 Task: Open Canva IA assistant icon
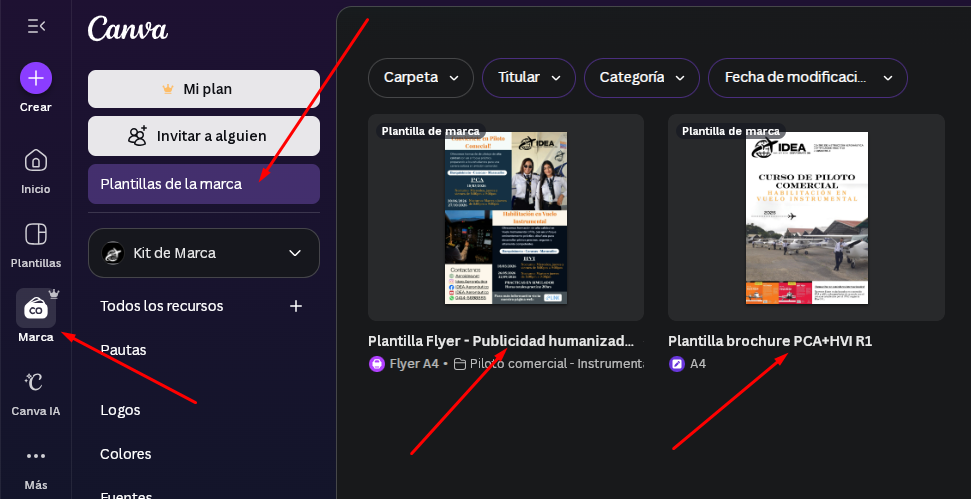pos(36,382)
